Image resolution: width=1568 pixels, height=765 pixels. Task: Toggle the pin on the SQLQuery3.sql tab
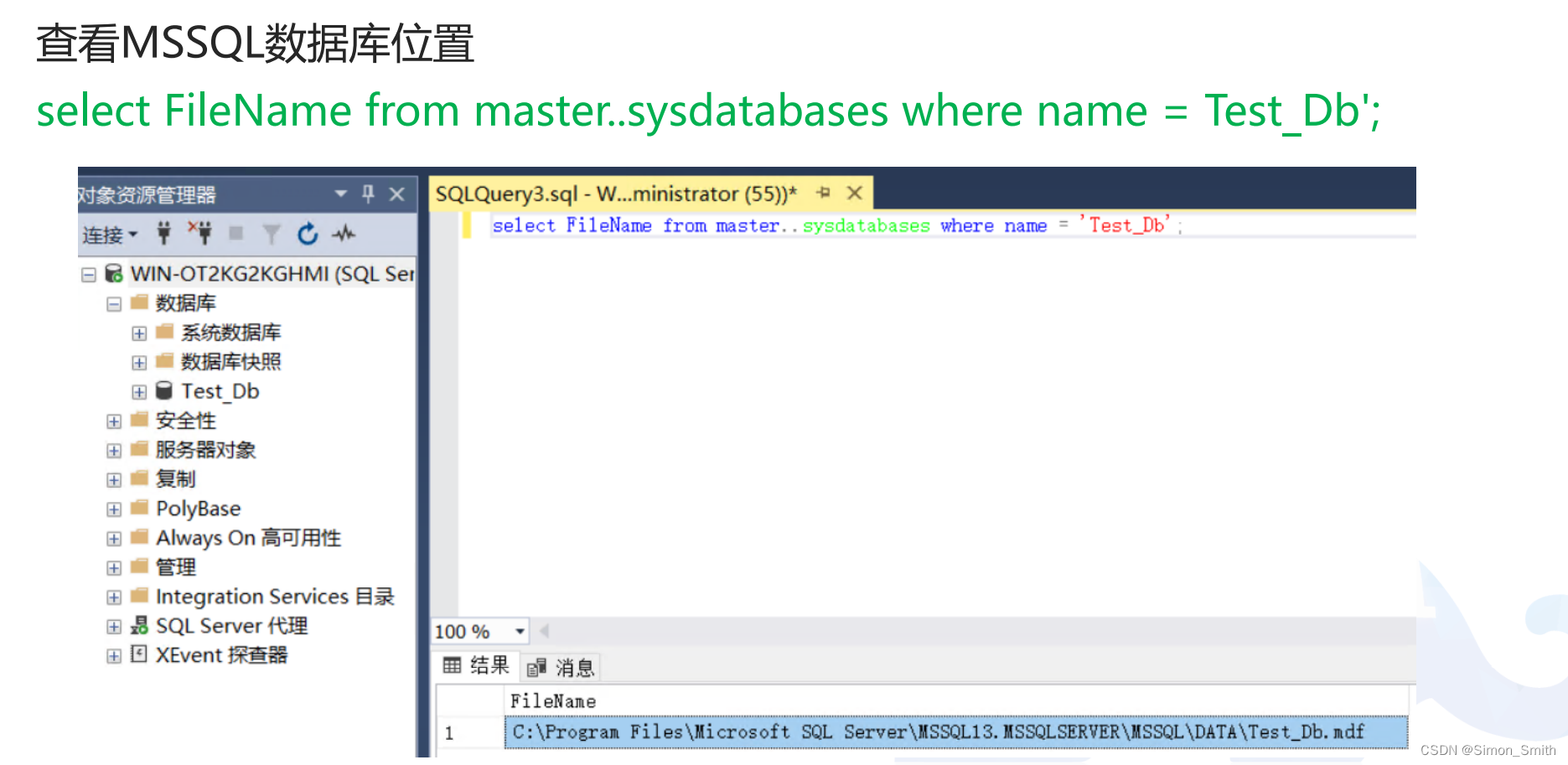click(823, 193)
